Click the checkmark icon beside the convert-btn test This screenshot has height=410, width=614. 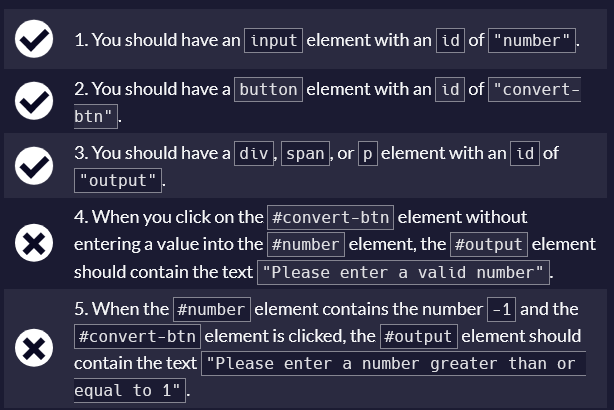(x=34, y=101)
